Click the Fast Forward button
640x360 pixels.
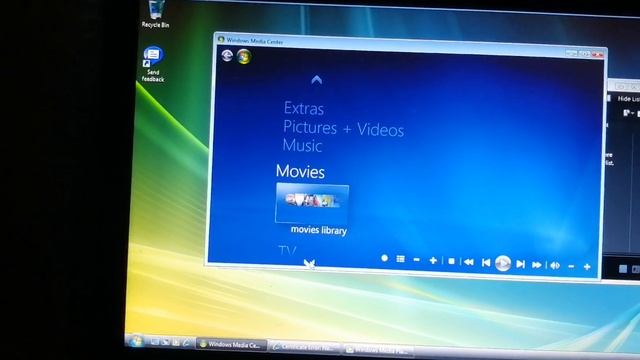[537, 265]
